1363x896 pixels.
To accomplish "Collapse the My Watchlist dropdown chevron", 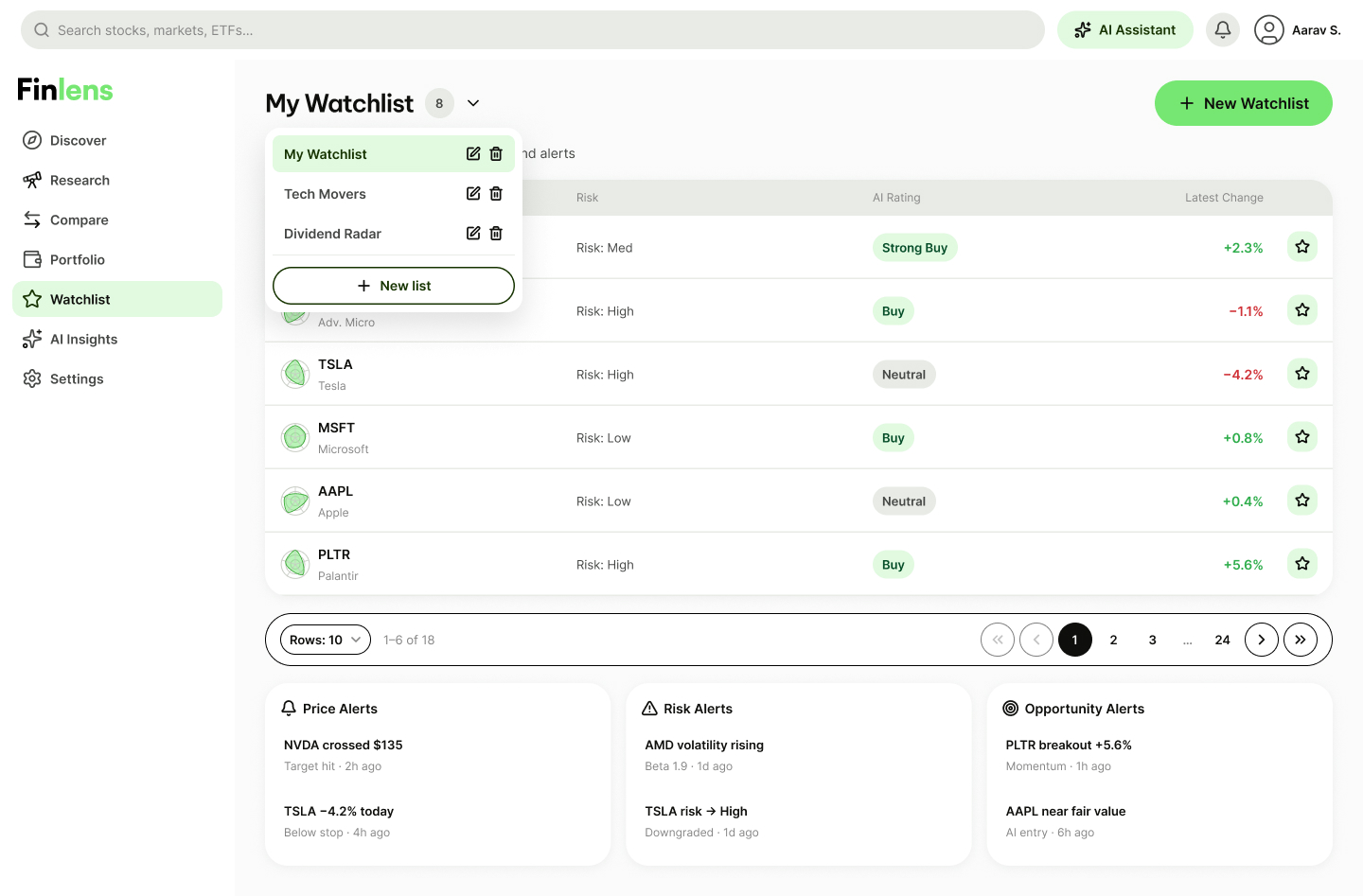I will (473, 103).
